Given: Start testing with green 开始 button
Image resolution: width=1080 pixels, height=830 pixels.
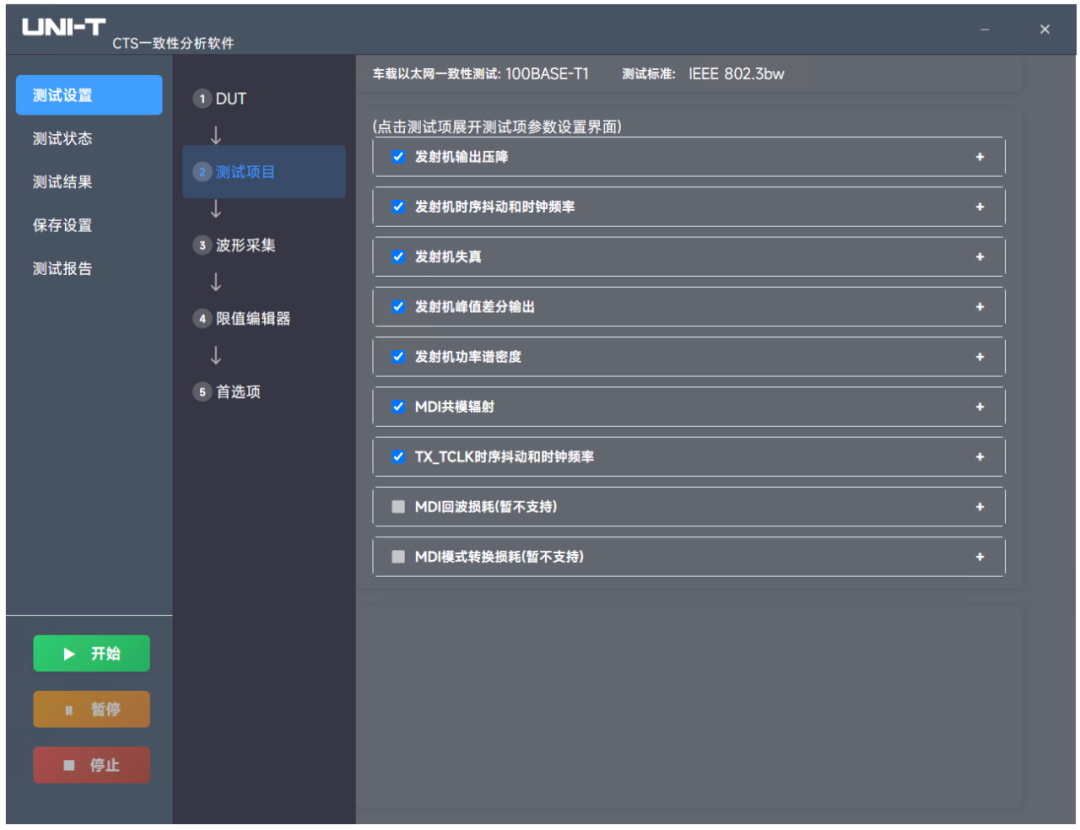Looking at the screenshot, I should pos(92,653).
